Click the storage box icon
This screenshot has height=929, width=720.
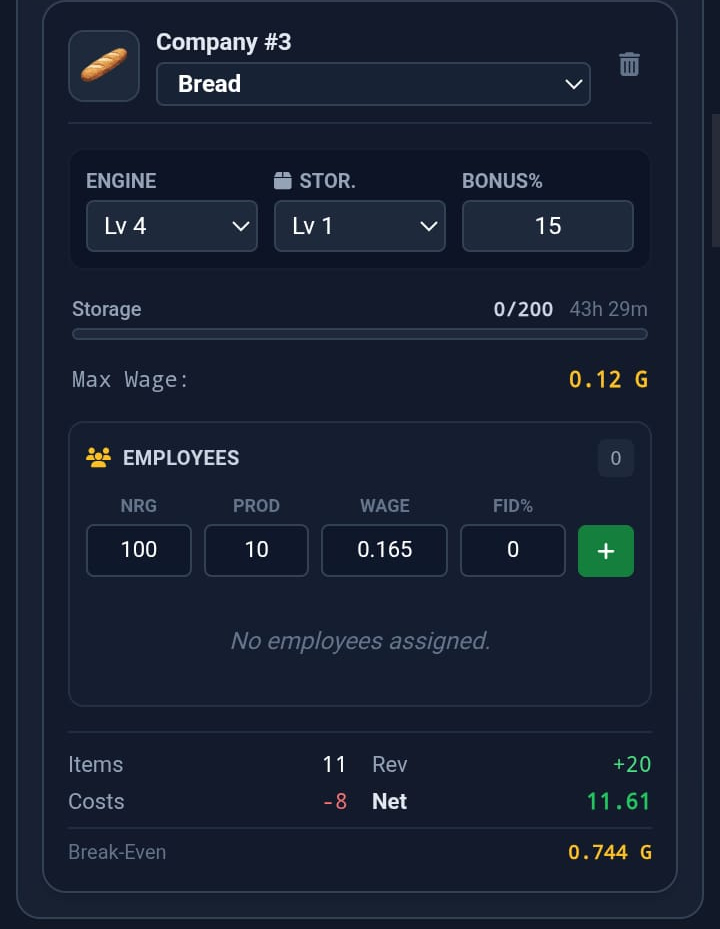pos(283,180)
